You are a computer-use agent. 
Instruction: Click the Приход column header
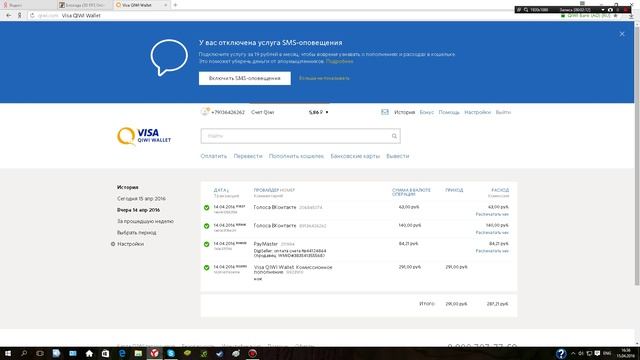click(x=454, y=190)
